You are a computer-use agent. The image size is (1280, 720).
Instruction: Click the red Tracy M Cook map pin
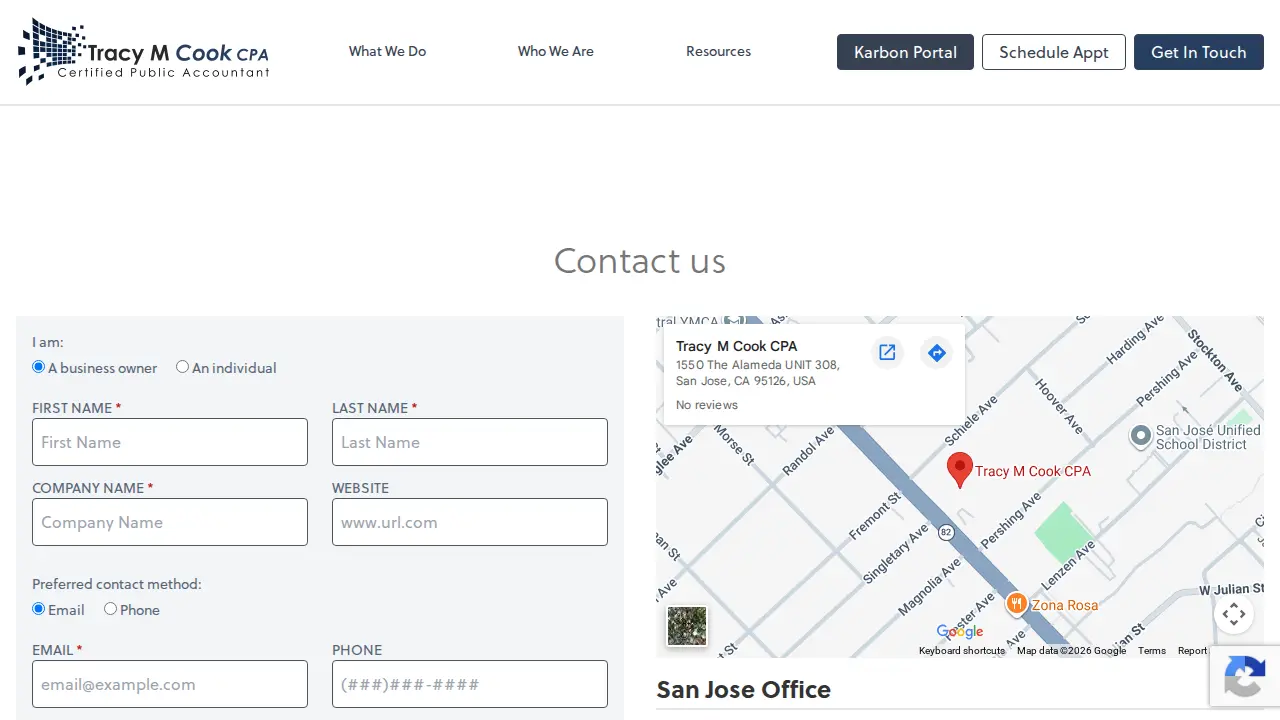[960, 470]
